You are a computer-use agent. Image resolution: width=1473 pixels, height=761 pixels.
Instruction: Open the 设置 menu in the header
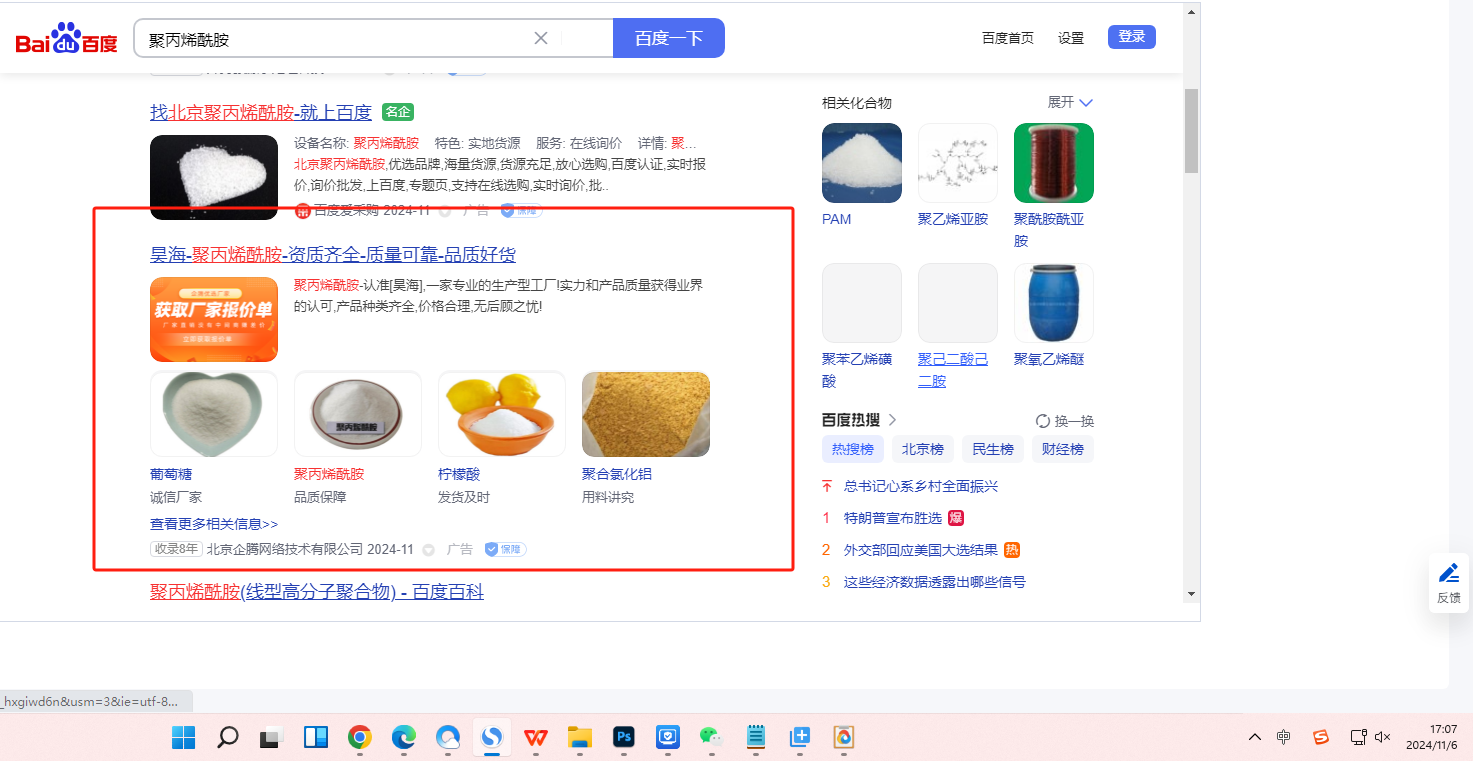[x=1071, y=38]
